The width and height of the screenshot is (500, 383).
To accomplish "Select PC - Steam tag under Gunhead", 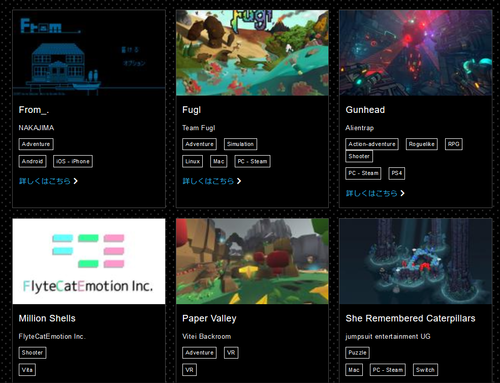I will tap(363, 173).
